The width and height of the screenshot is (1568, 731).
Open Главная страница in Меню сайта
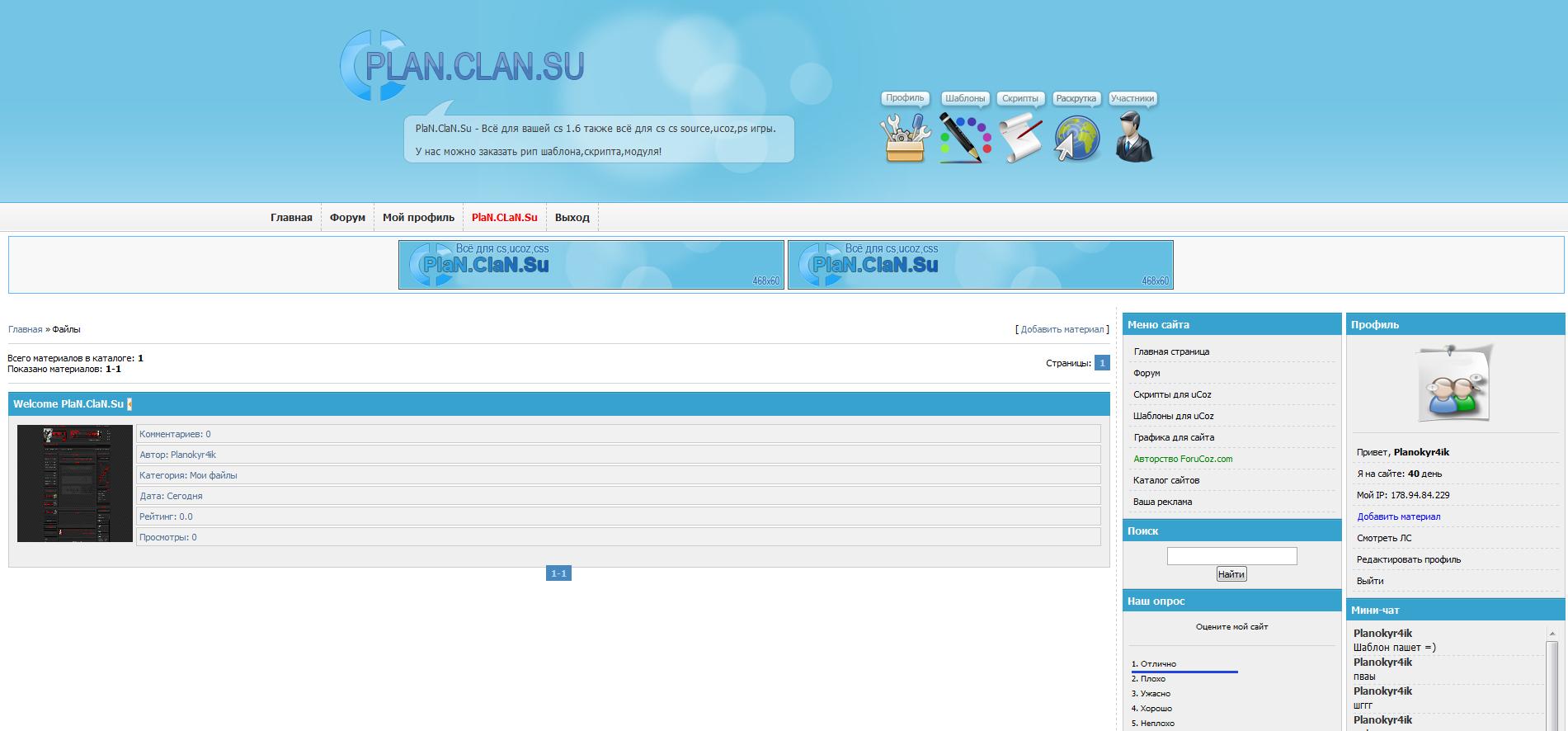point(1171,351)
